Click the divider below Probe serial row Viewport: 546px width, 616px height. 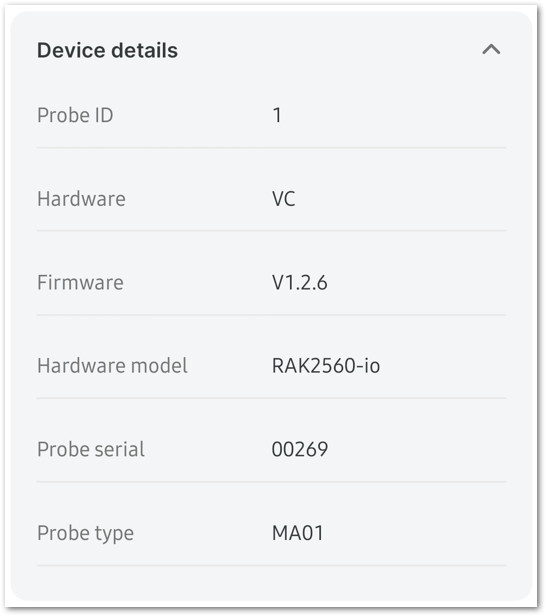(x=271, y=482)
